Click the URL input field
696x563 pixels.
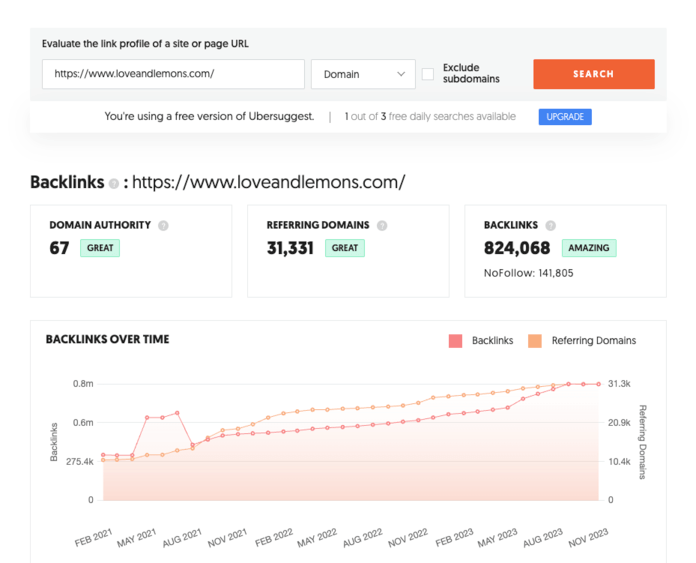173,74
